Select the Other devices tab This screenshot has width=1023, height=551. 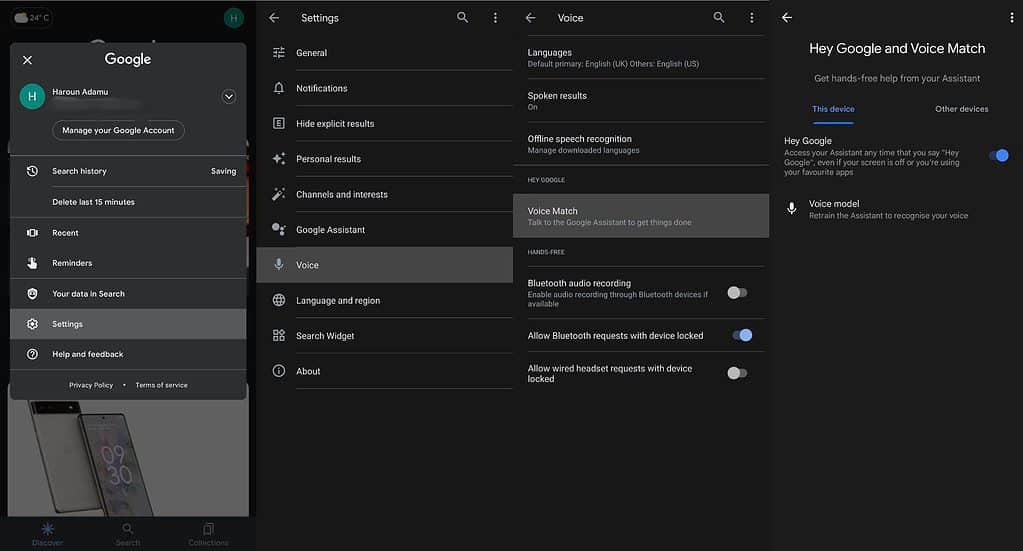point(961,109)
